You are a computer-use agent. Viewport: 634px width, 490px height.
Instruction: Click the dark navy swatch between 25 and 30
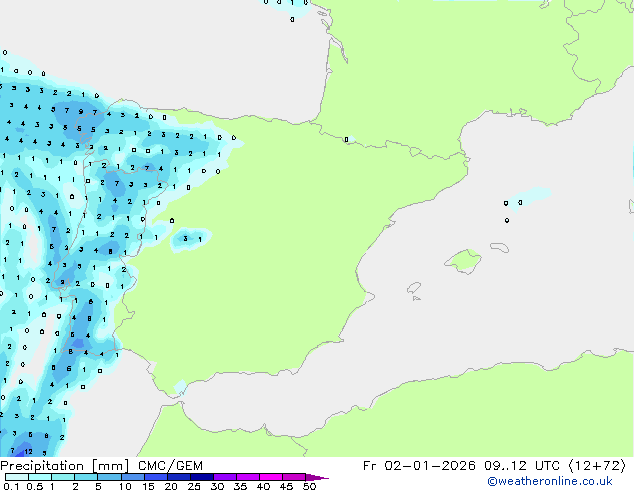201,477
